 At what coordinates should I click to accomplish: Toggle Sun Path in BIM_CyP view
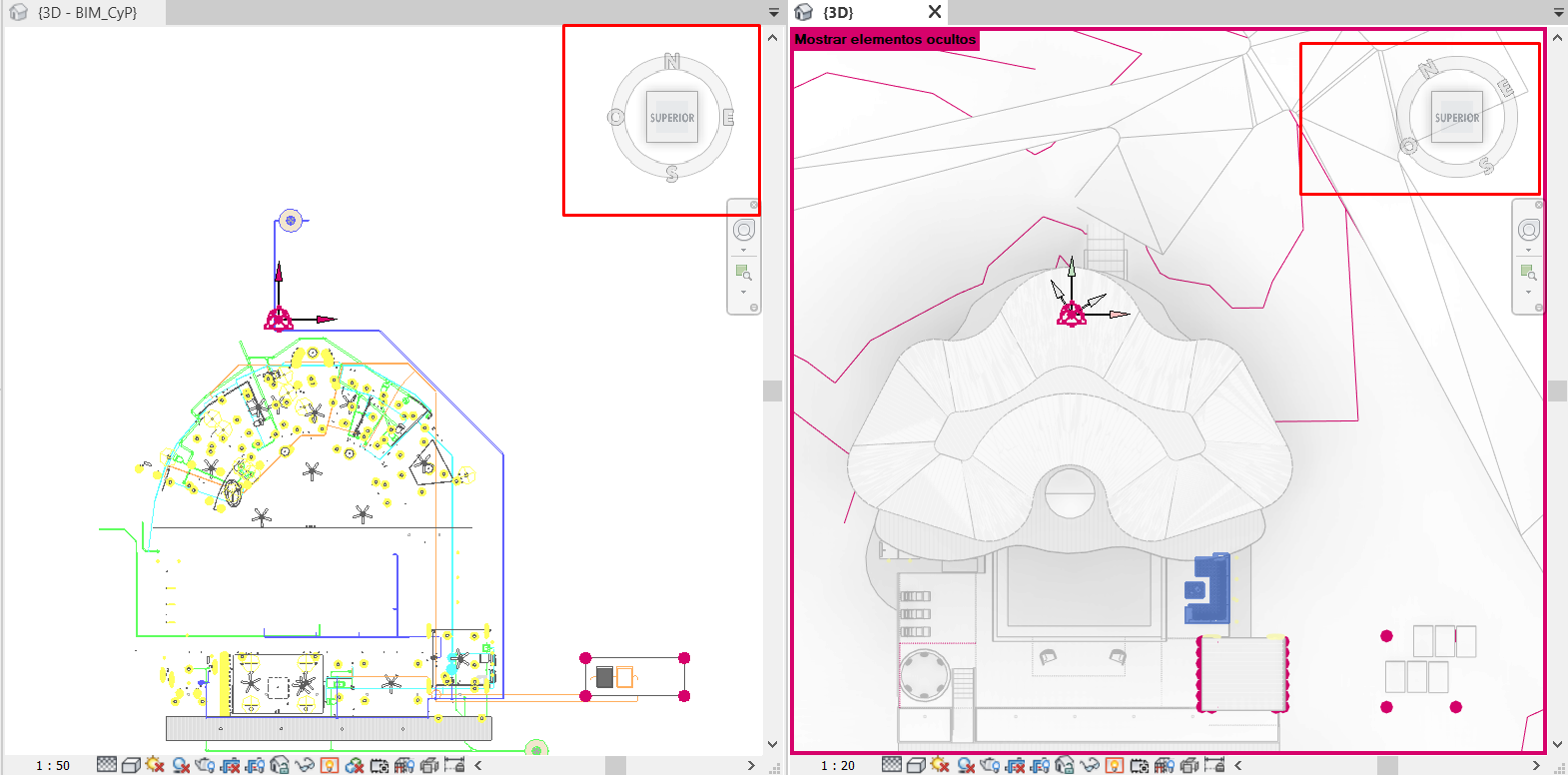tap(155, 765)
